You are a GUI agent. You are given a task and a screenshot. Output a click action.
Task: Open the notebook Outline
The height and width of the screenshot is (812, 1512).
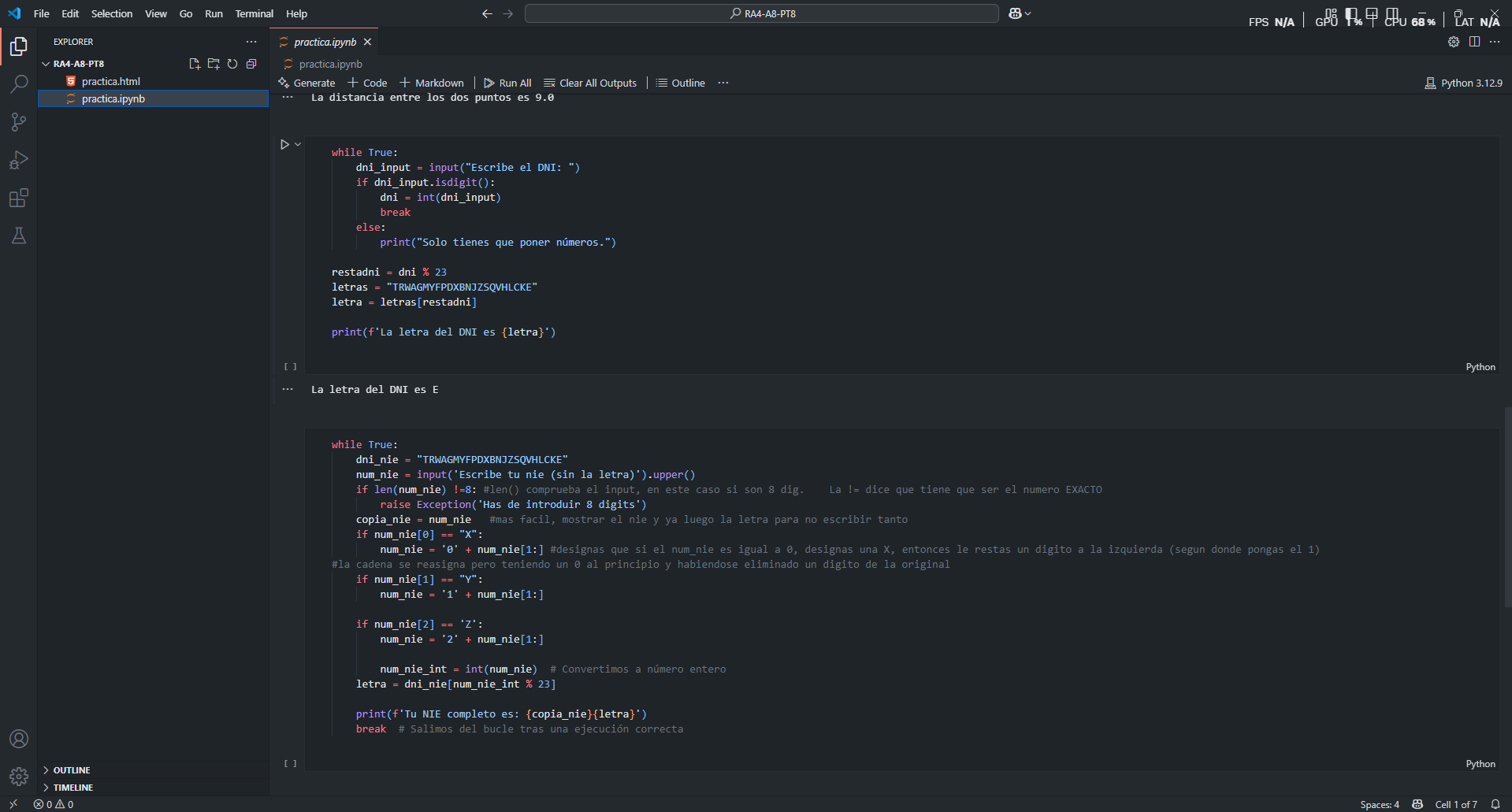(681, 83)
